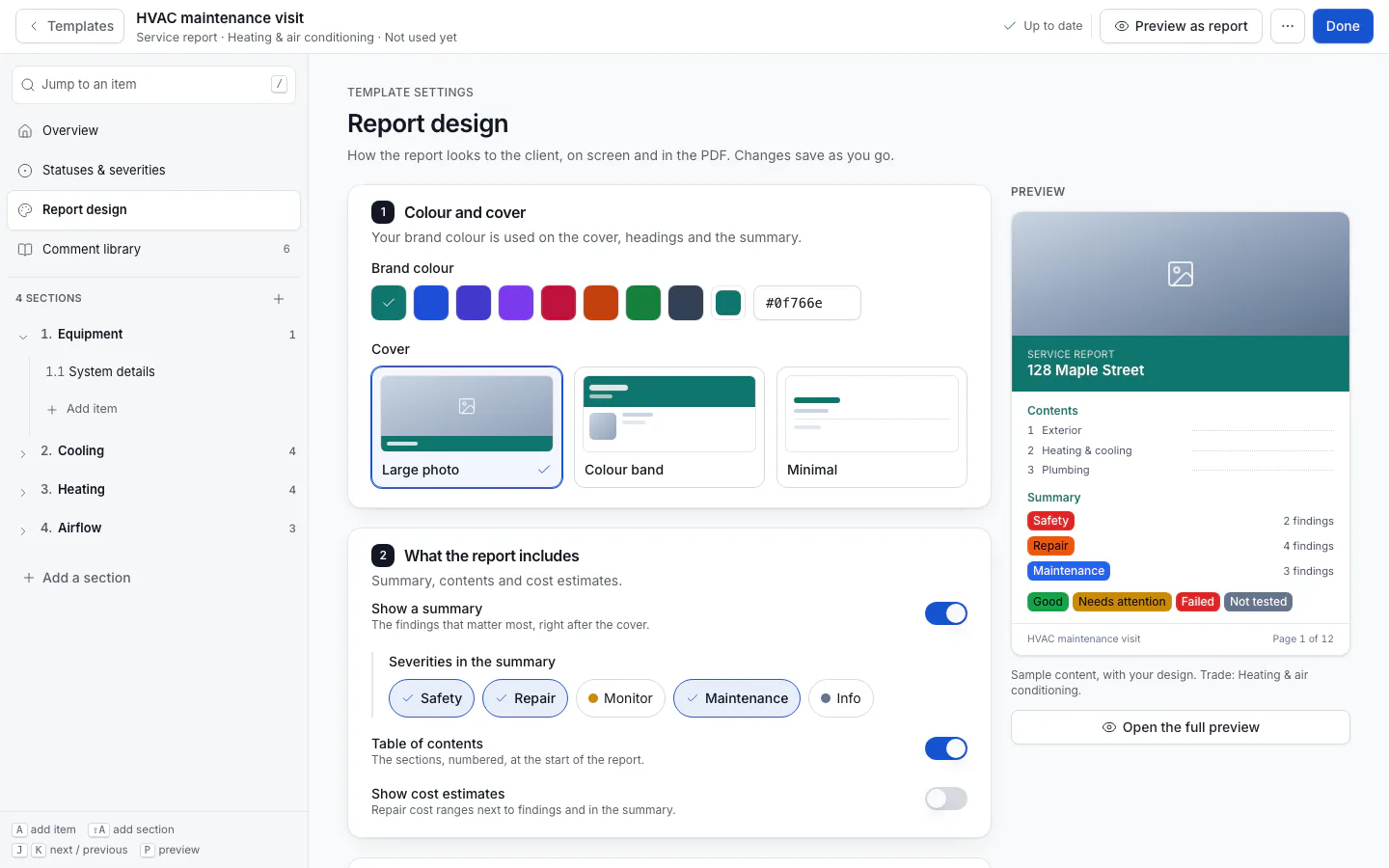Choose the red brand colour swatch

pyautogui.click(x=558, y=303)
